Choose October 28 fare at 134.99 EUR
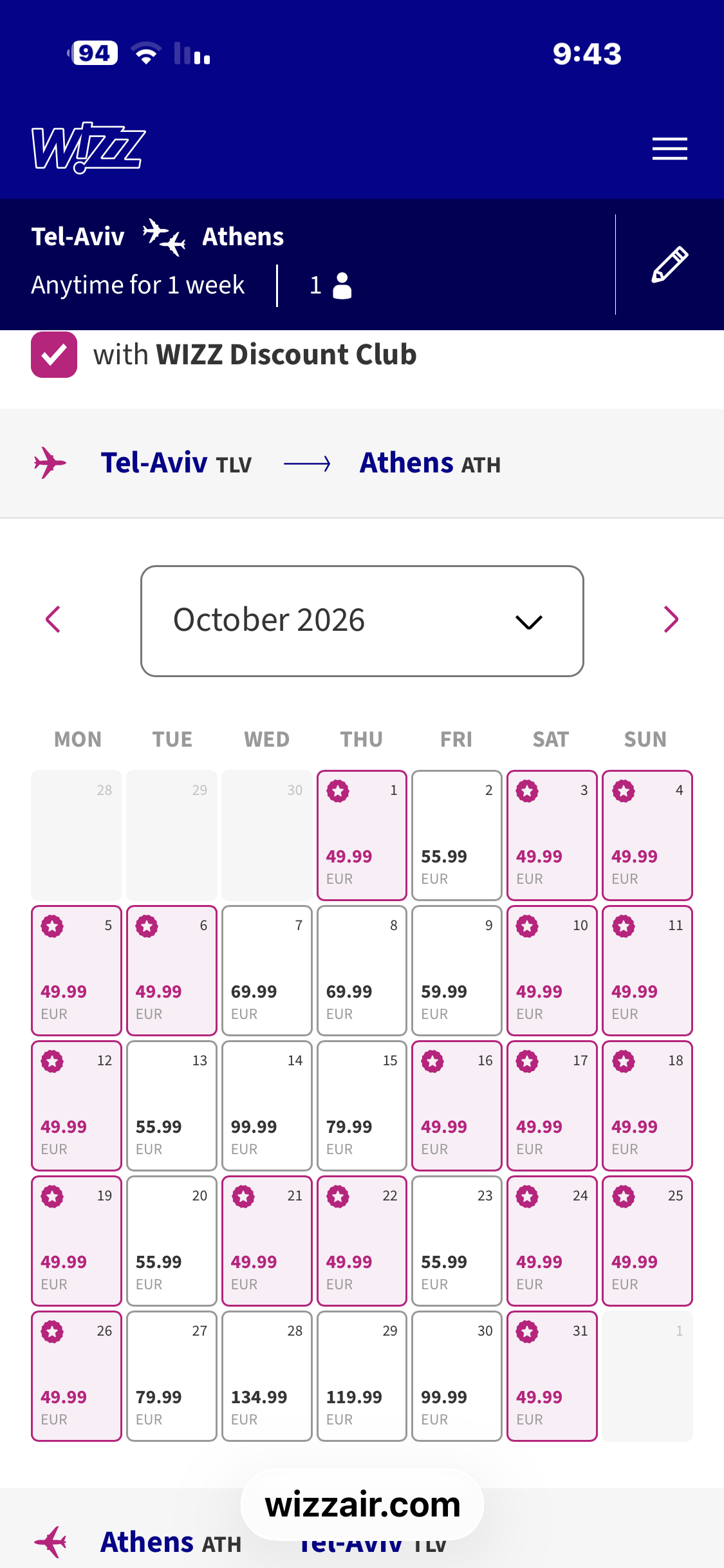This screenshot has height=1568, width=724. click(x=267, y=1376)
